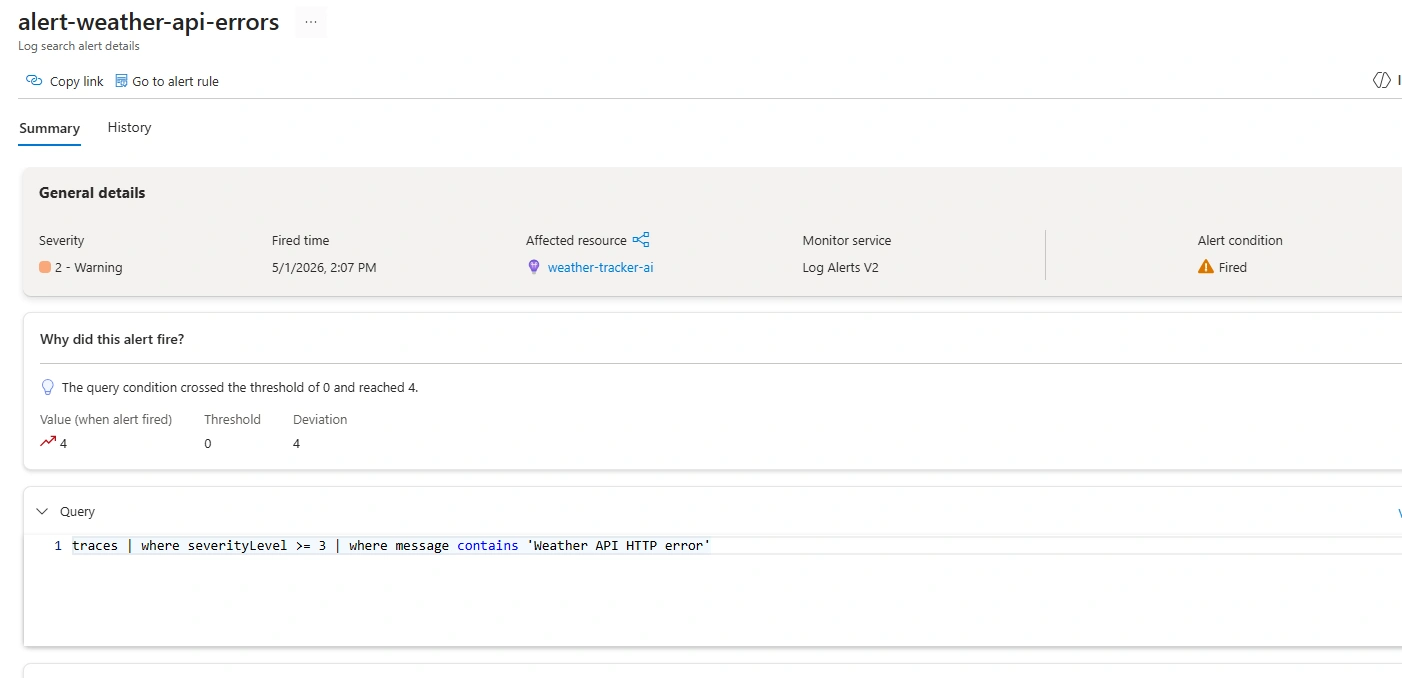Click the Log search alert details subtitle

point(79,46)
